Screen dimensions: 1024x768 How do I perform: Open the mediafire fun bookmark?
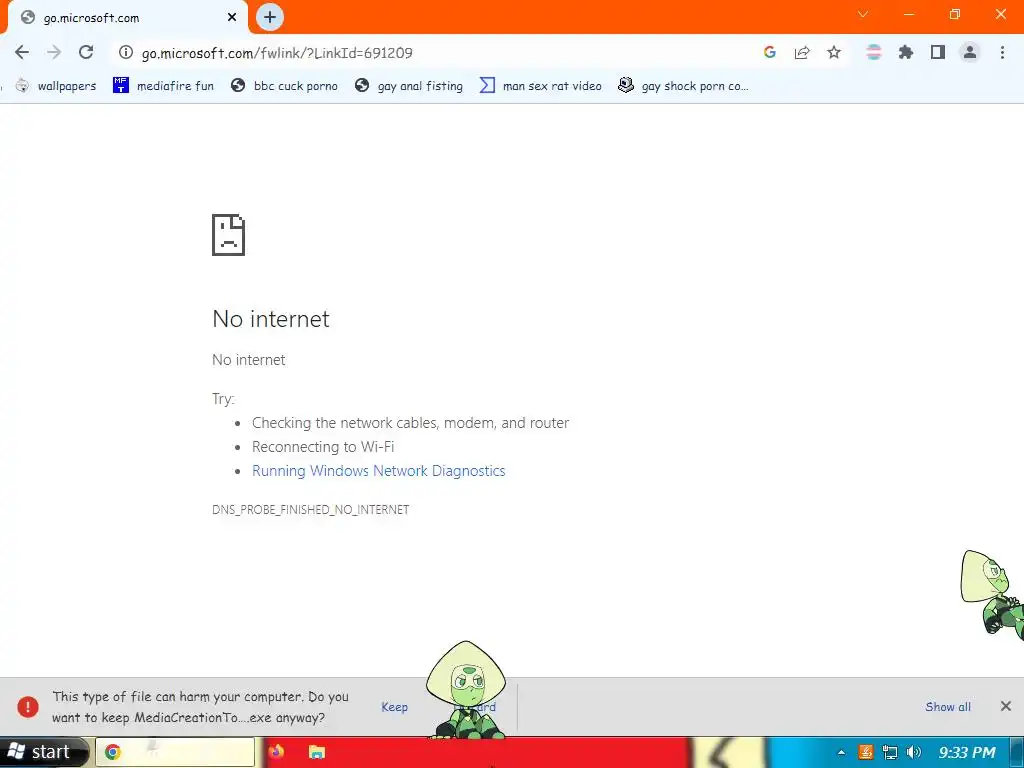(163, 86)
